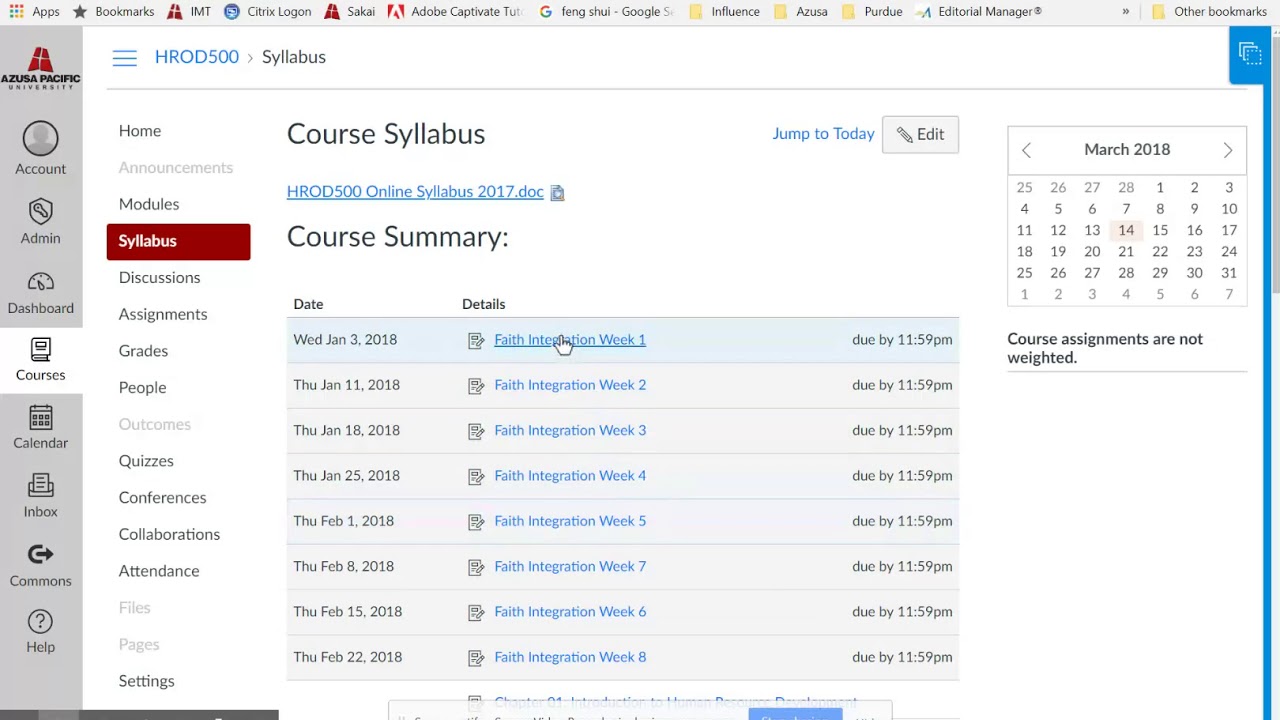The height and width of the screenshot is (720, 1280).
Task: Open Faith Integration Week 4 link
Action: click(570, 476)
